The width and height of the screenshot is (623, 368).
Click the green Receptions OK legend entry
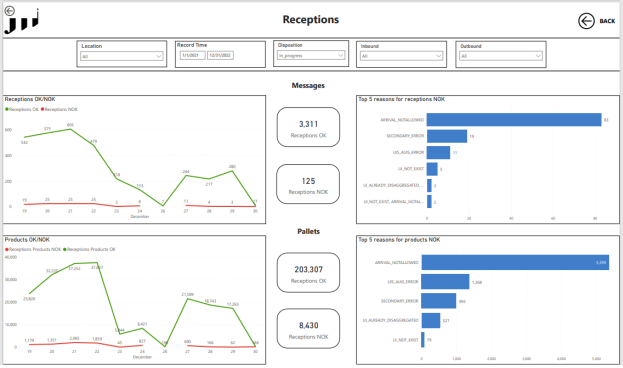click(22, 109)
